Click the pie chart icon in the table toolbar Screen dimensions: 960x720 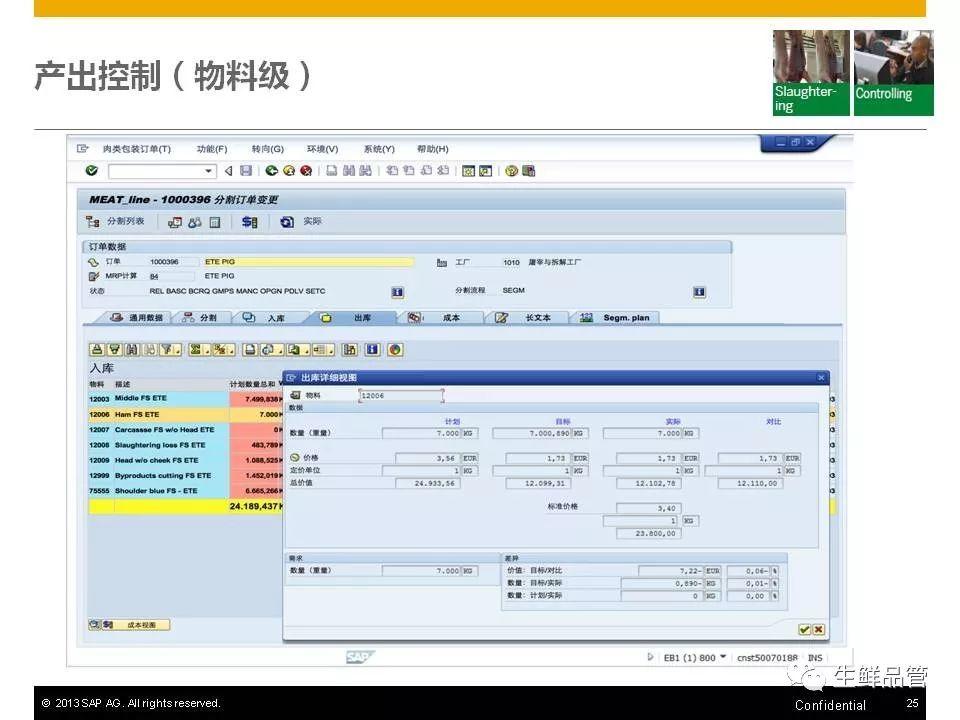coord(395,350)
